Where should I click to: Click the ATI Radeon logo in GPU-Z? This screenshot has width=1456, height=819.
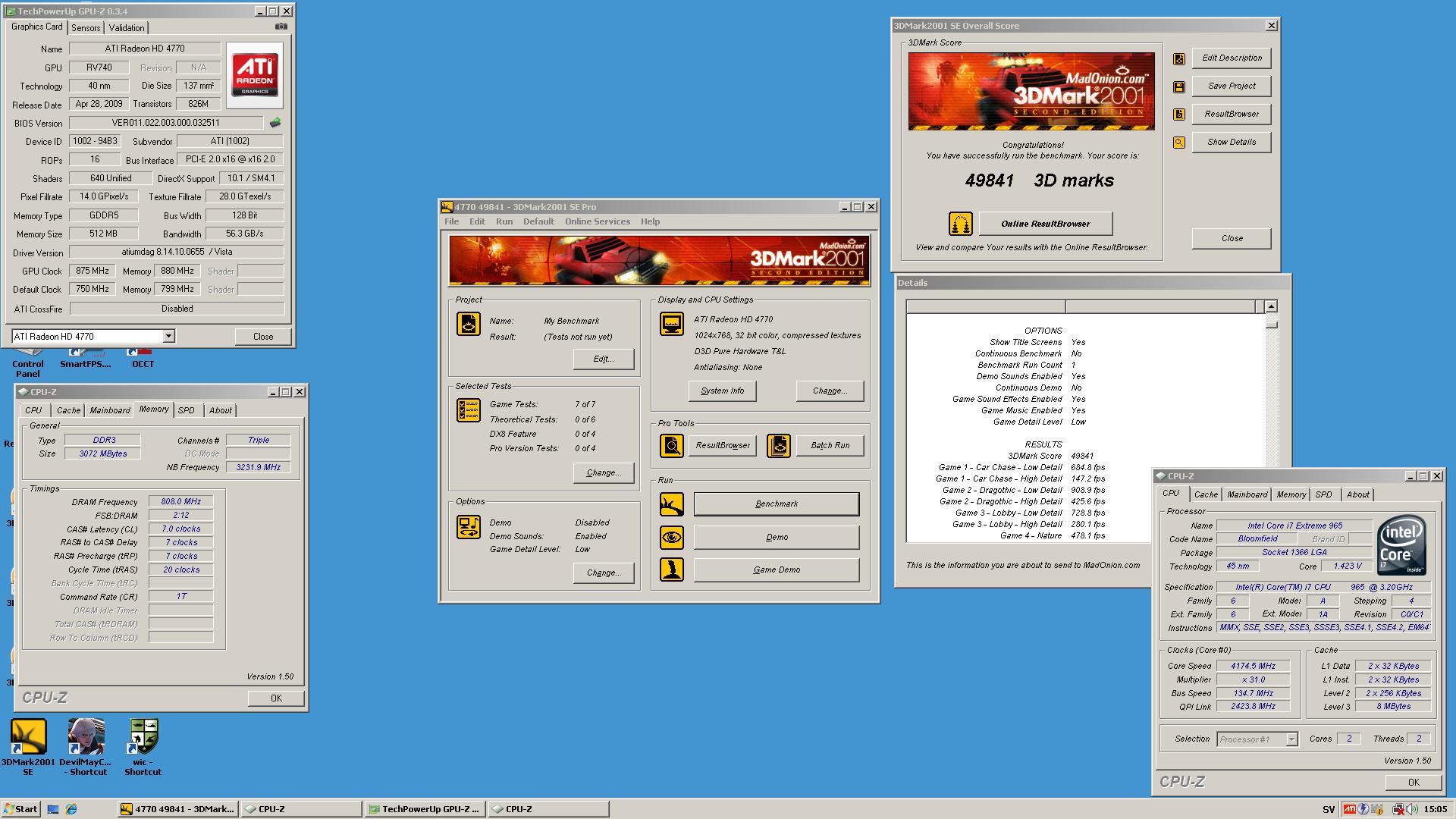click(255, 74)
